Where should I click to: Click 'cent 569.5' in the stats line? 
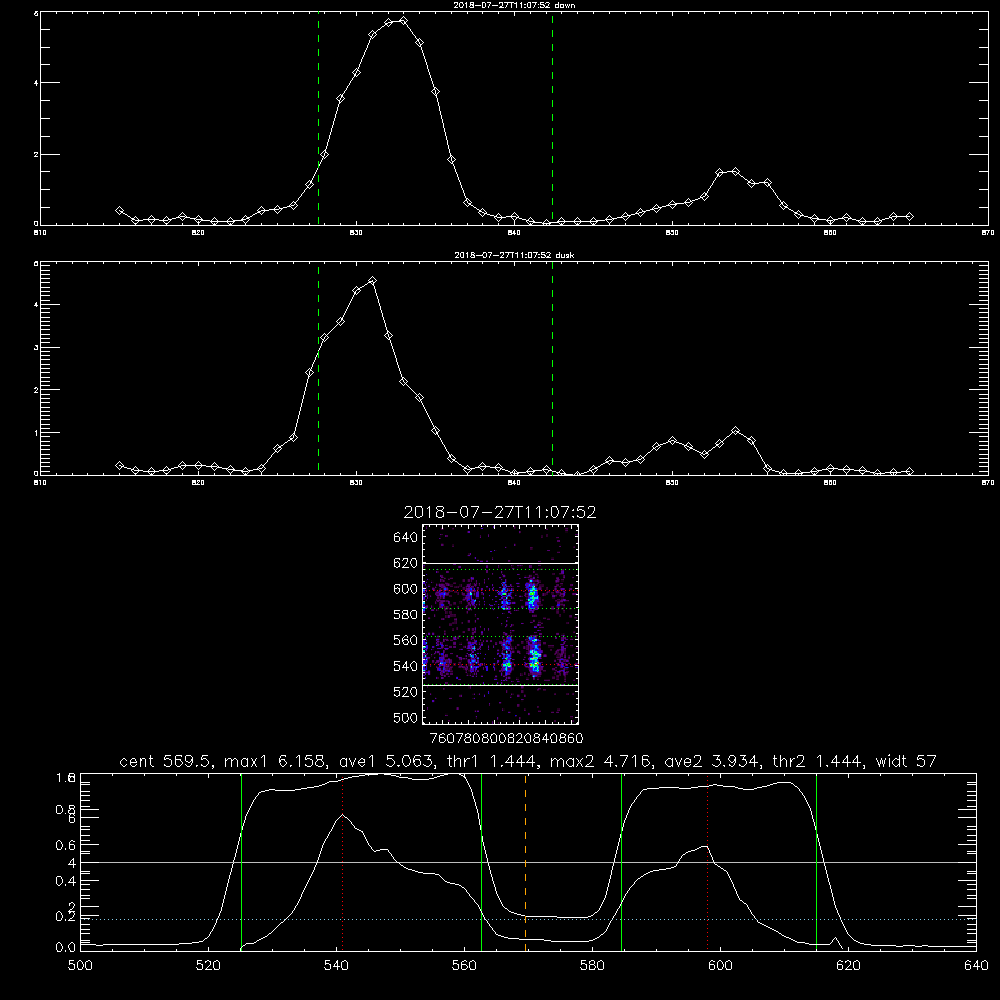[x=166, y=761]
